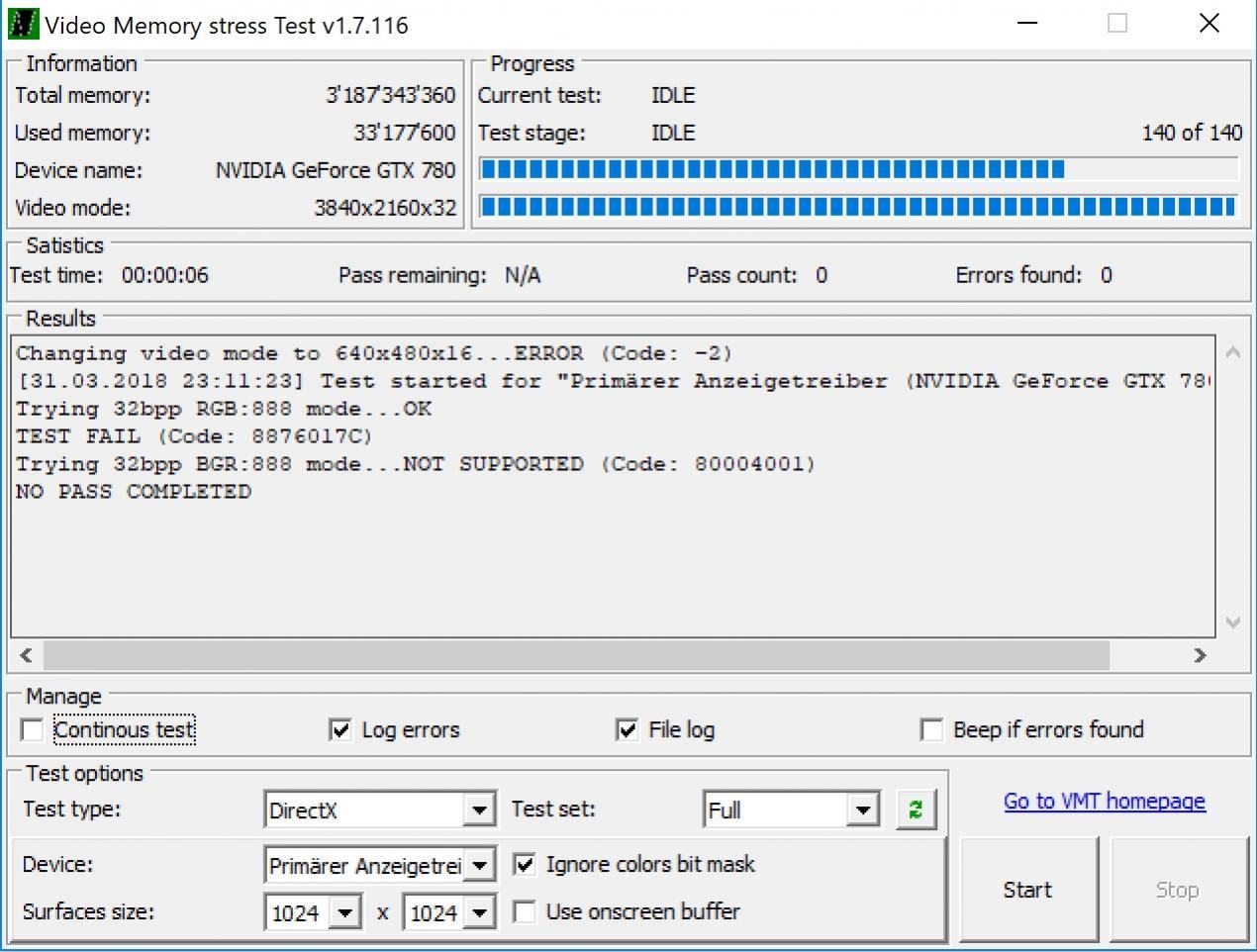Click the upper test progress bar
The width and height of the screenshot is (1257, 952).
click(858, 169)
